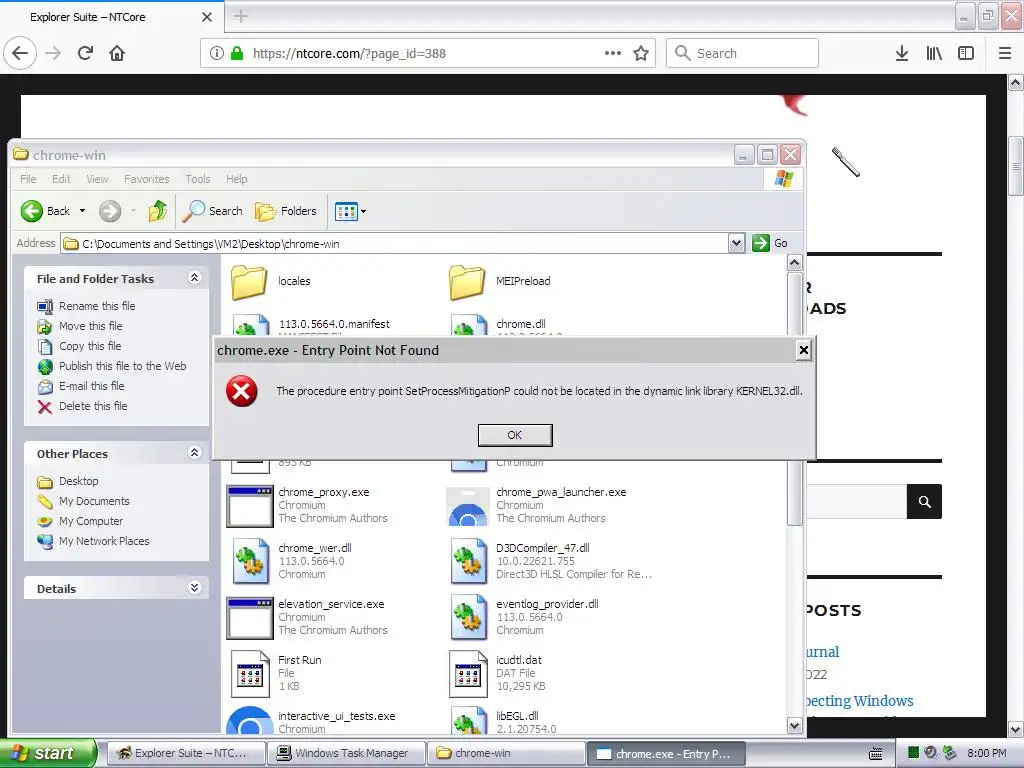Viewport: 1024px width, 768px height.
Task: Click Rename this file task
Action: click(97, 306)
